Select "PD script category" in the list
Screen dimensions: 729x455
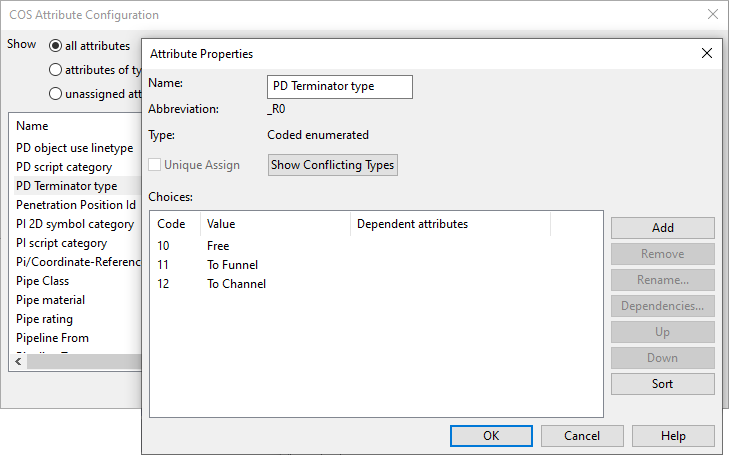[64, 167]
